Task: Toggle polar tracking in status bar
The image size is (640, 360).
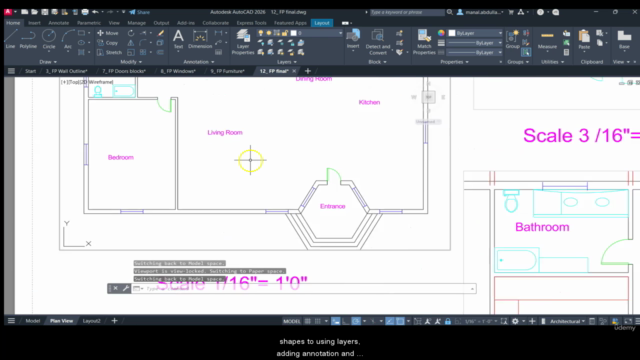Action: [x=356, y=321]
